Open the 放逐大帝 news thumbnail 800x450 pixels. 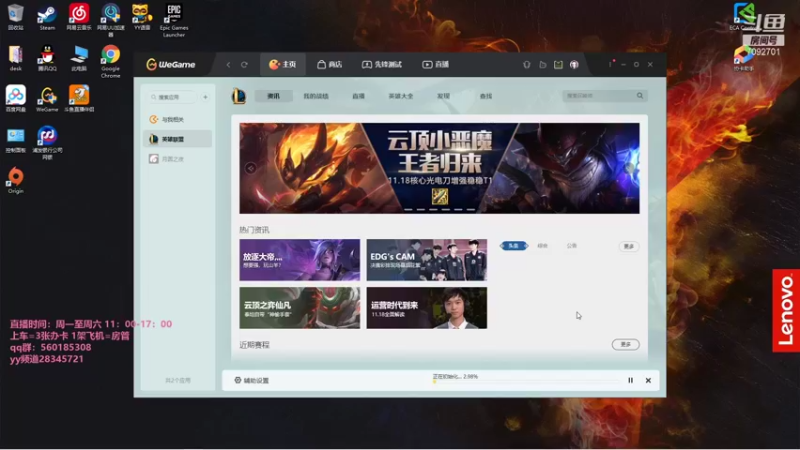pyautogui.click(x=299, y=260)
